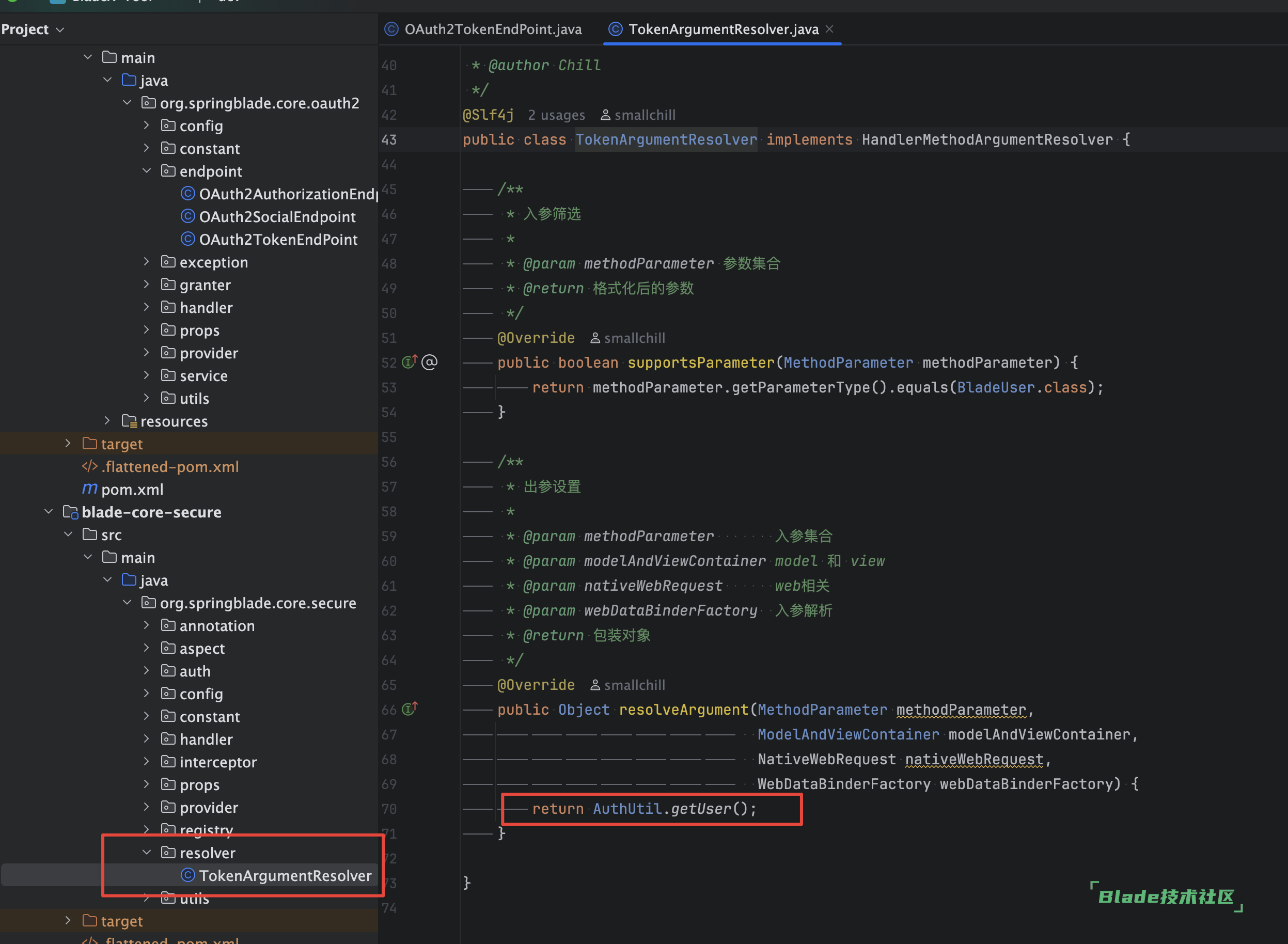Expand the bottom target folder
The width and height of the screenshot is (1288, 944).
click(x=68, y=920)
